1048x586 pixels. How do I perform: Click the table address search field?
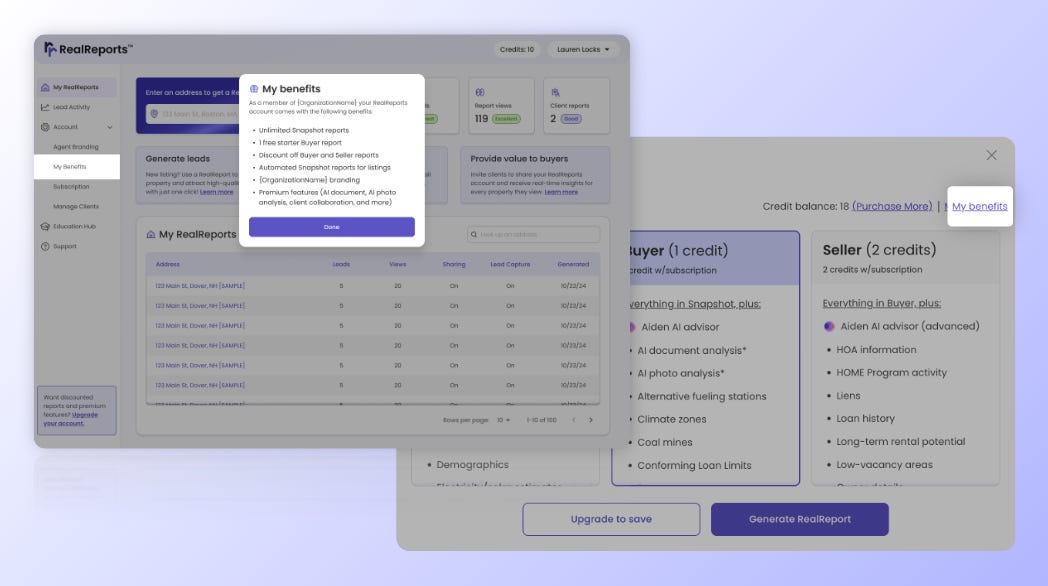point(533,235)
